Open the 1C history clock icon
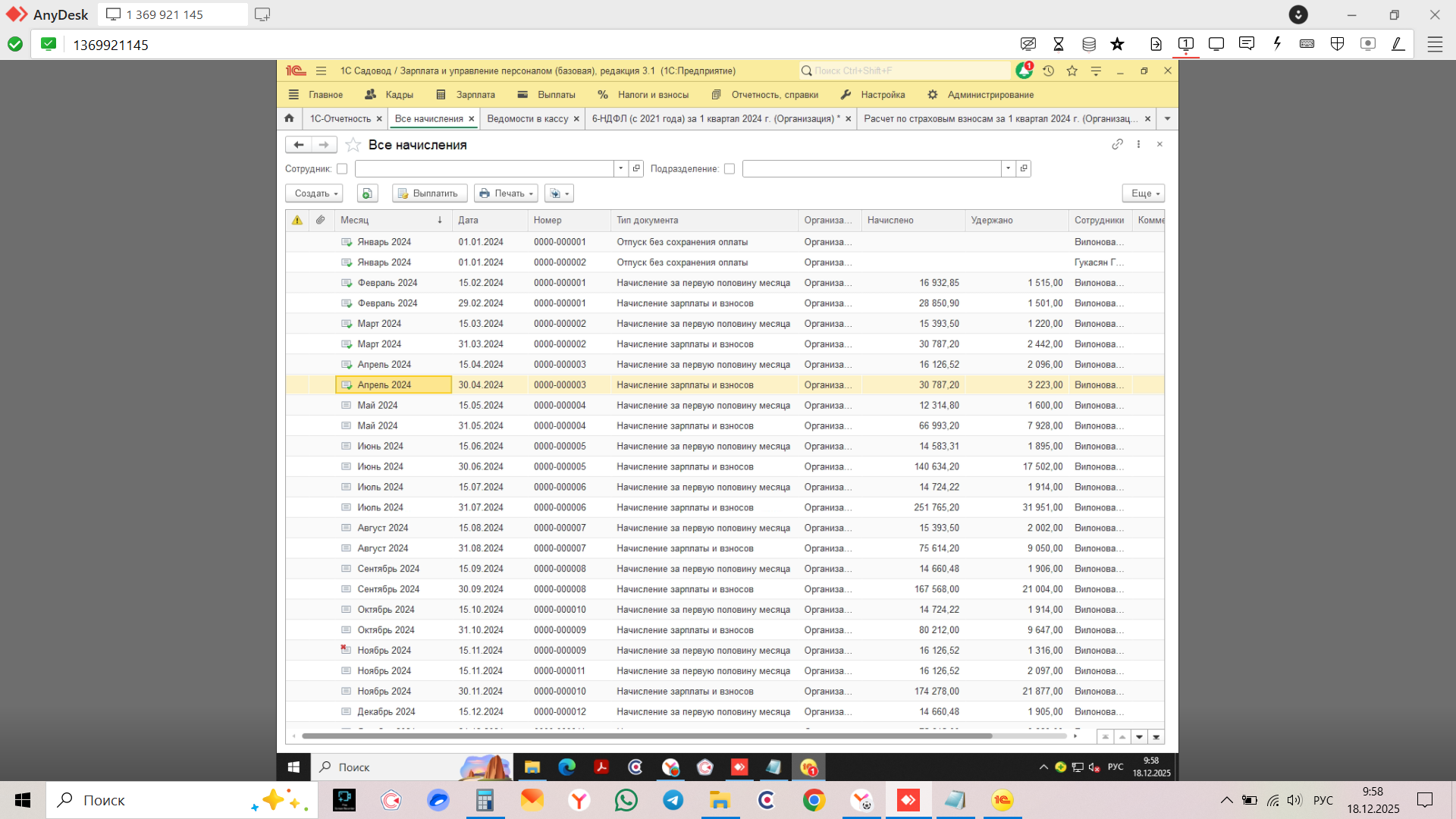 [1048, 71]
